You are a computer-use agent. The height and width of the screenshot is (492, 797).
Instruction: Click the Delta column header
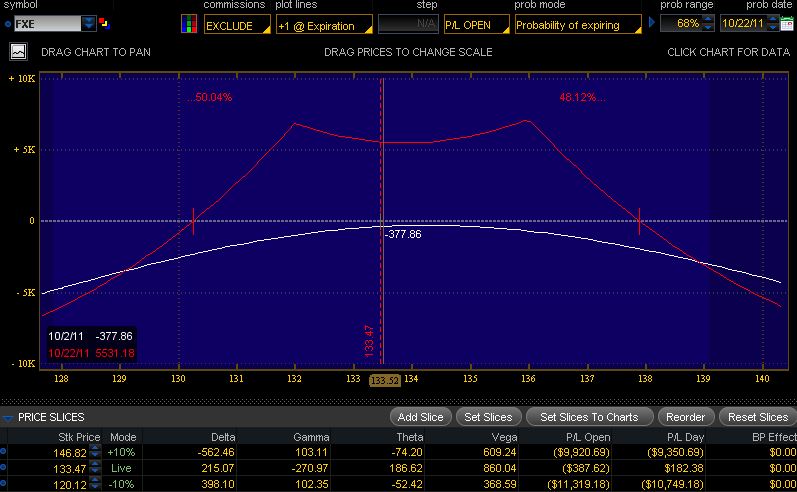pos(223,437)
